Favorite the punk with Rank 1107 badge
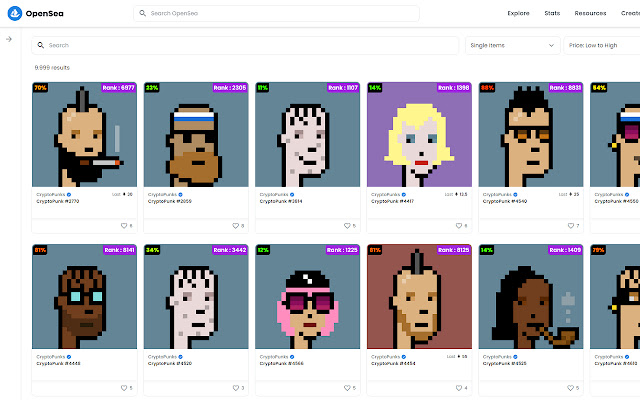Viewport: 640px width, 400px height. click(x=347, y=225)
